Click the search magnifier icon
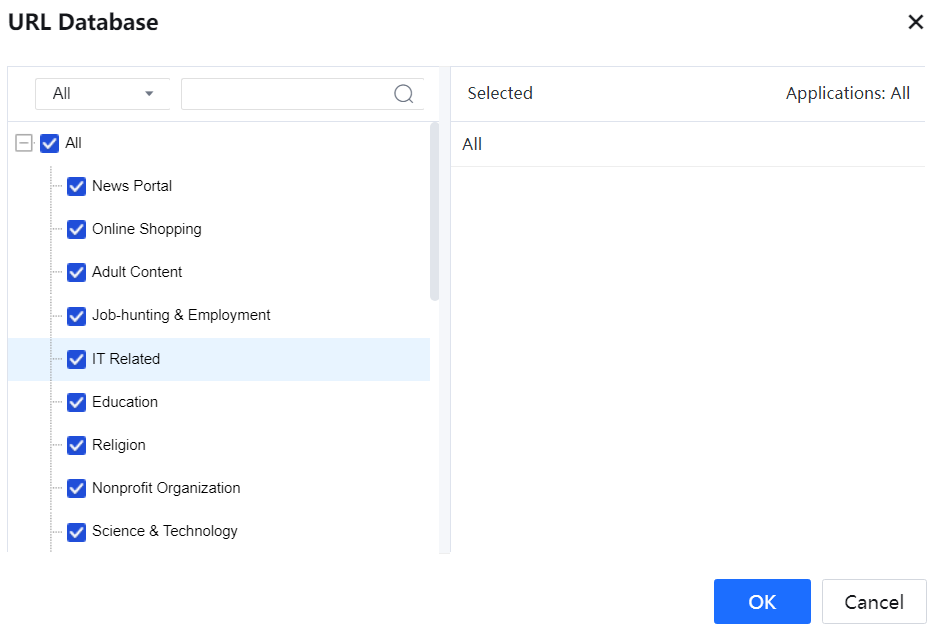 404,94
